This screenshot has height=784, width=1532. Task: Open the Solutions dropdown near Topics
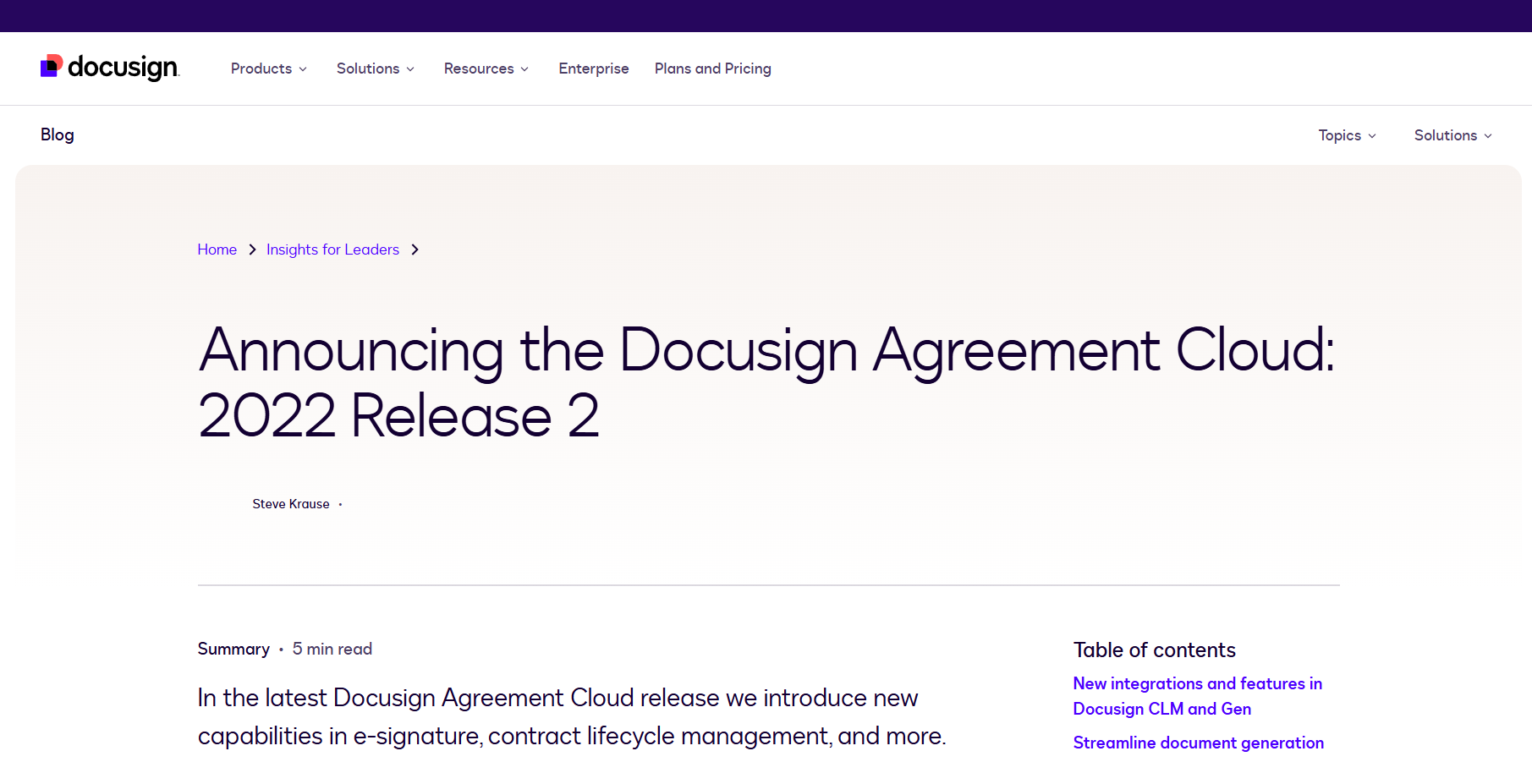(x=1452, y=135)
